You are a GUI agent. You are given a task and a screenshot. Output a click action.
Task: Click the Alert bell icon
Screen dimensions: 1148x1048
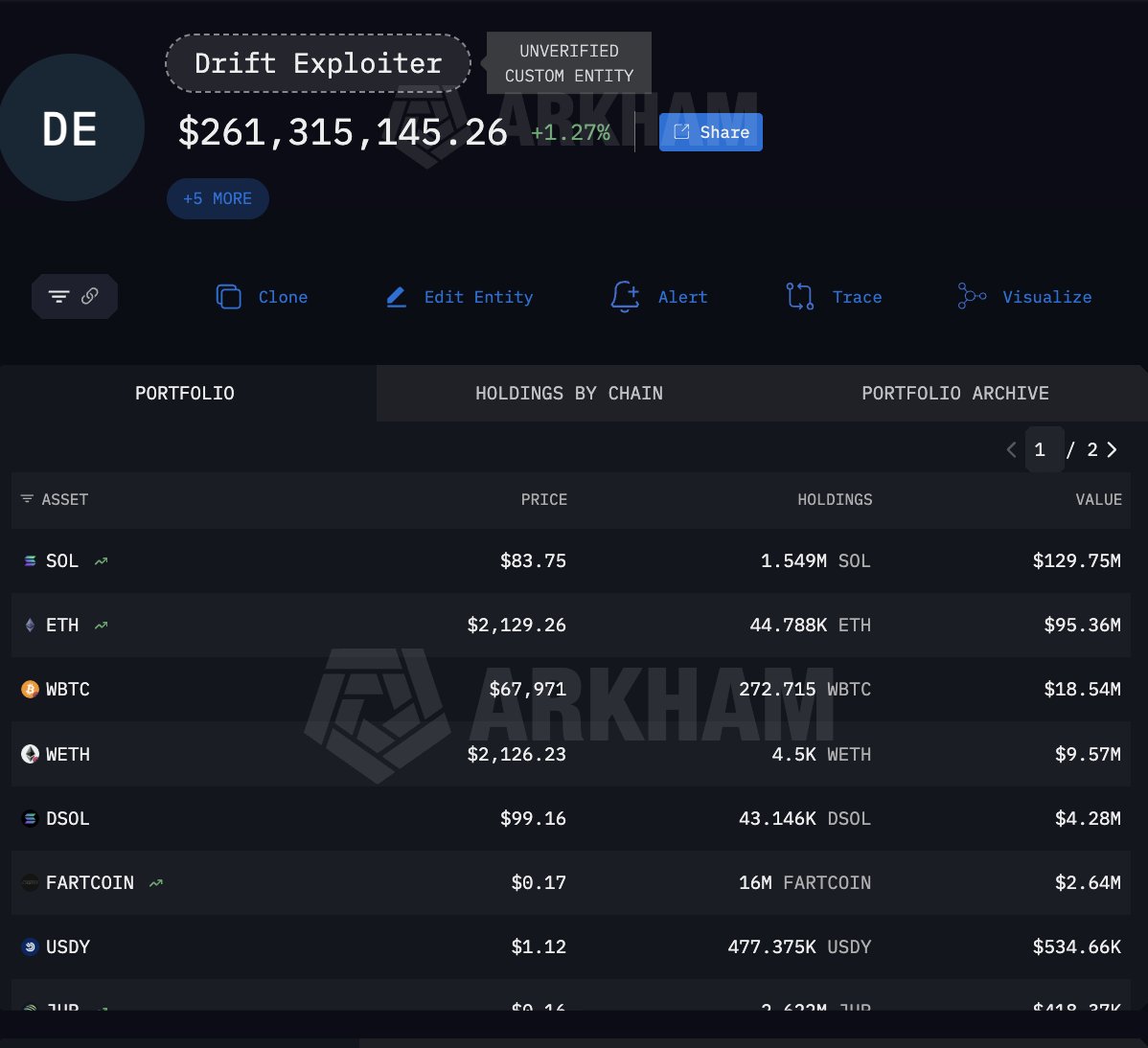(625, 296)
